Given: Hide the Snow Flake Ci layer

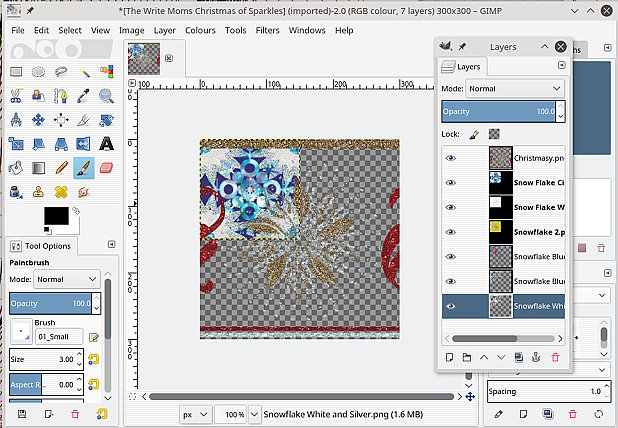Looking at the screenshot, I should (450, 182).
